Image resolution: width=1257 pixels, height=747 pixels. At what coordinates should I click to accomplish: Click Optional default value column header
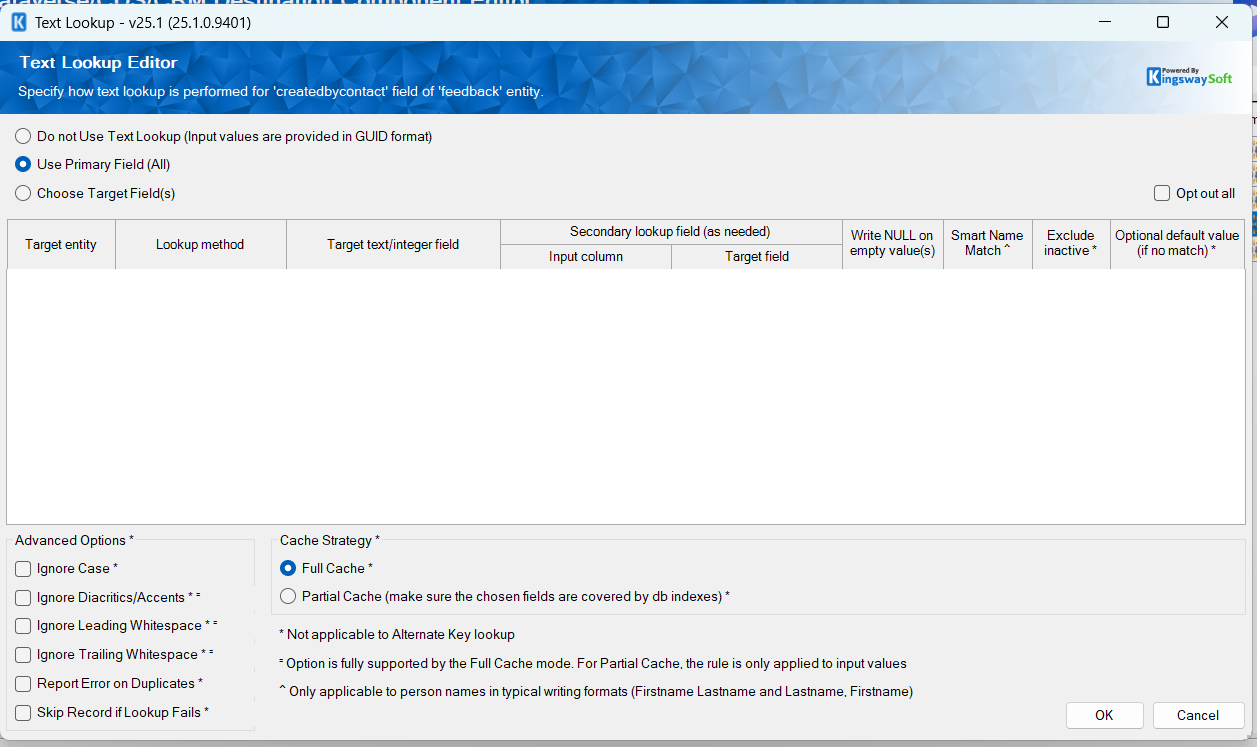pos(1177,245)
